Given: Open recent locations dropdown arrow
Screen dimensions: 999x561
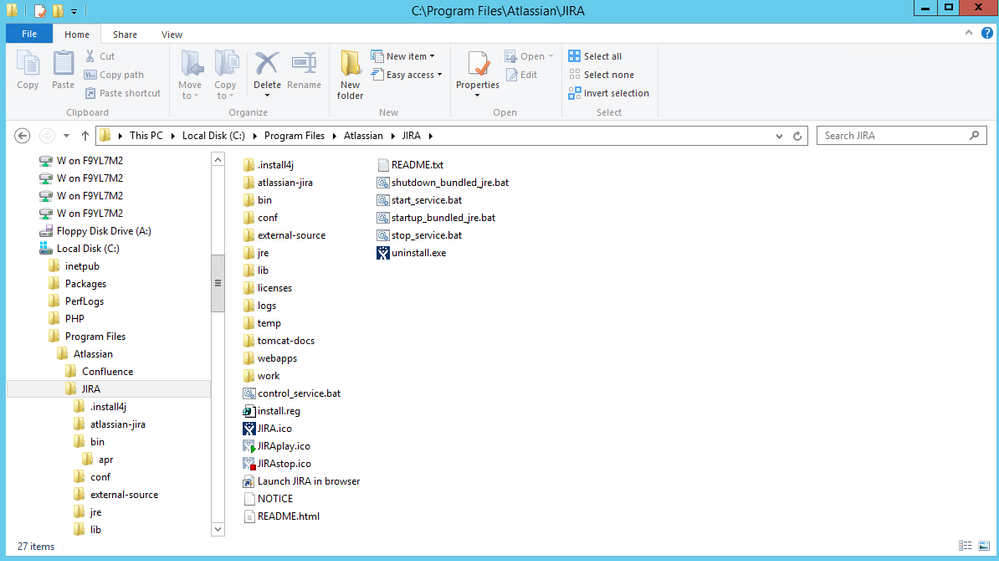Looking at the screenshot, I should pyautogui.click(x=66, y=136).
